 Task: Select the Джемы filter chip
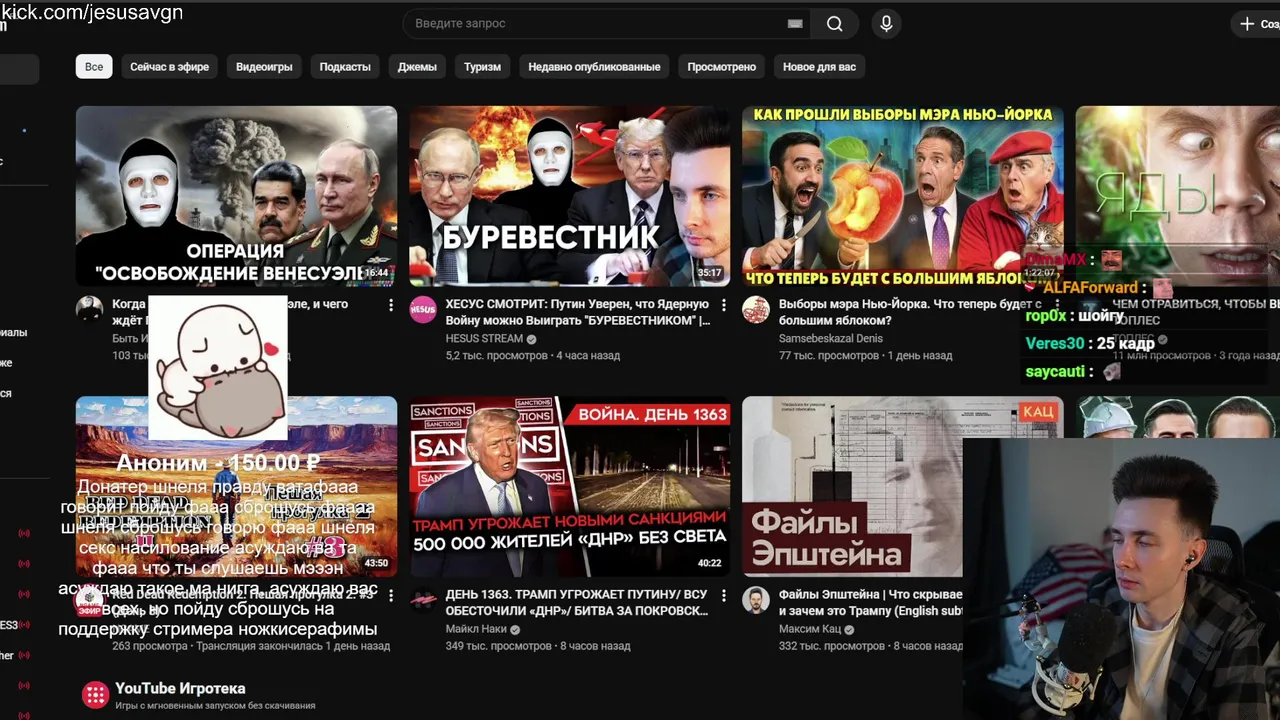(x=417, y=67)
